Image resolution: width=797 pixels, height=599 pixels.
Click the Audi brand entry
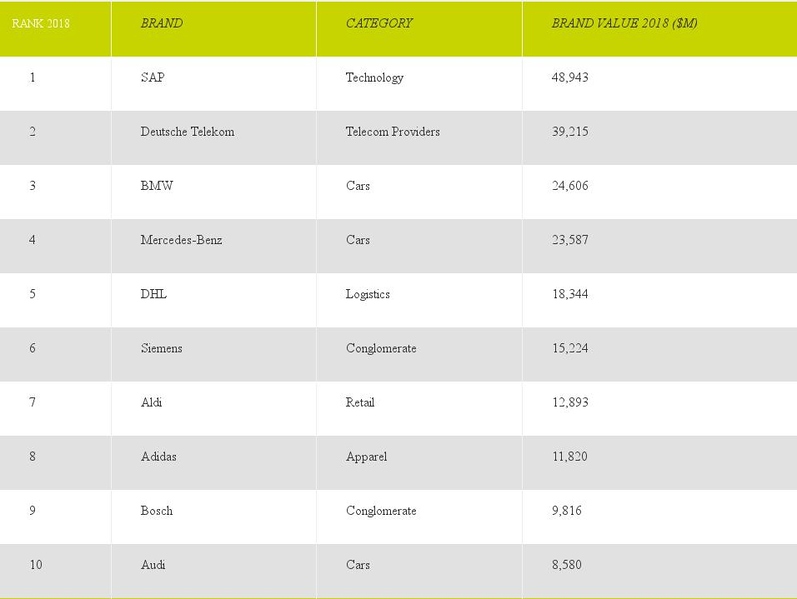153,565
